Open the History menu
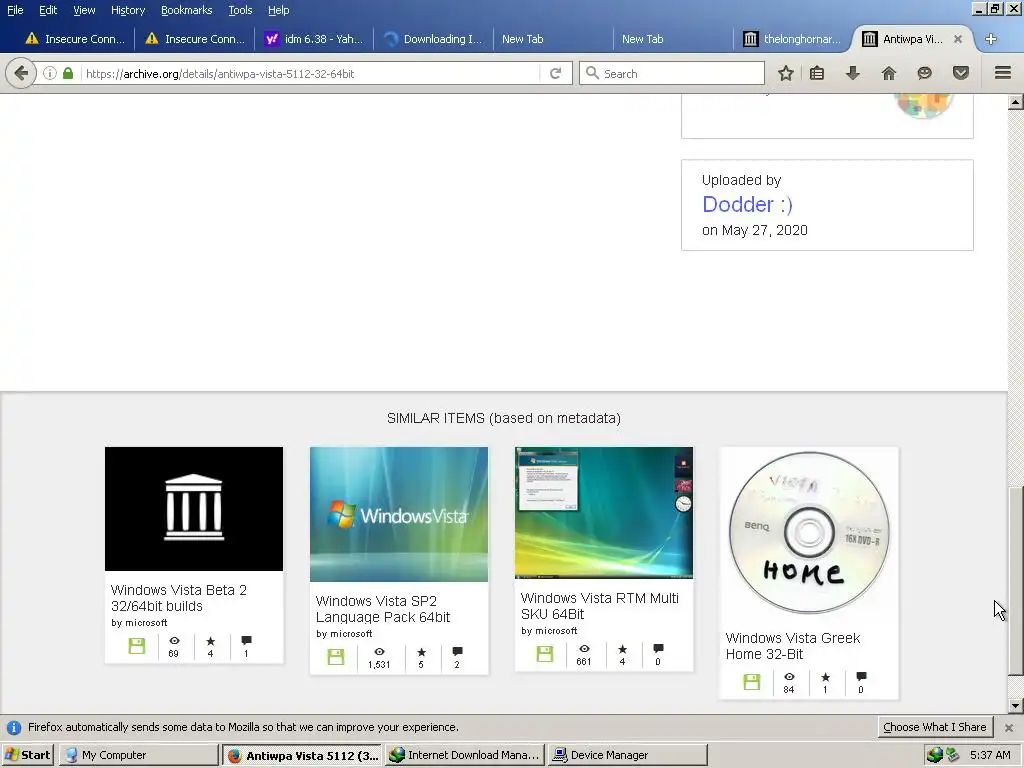1024x768 pixels. coord(128,10)
